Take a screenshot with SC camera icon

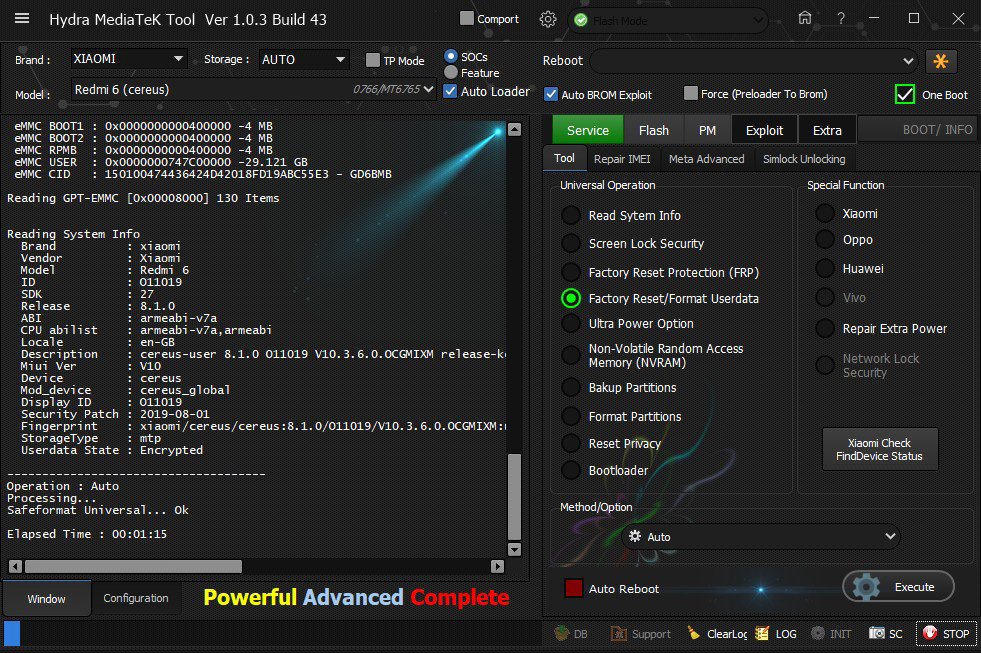pos(886,634)
